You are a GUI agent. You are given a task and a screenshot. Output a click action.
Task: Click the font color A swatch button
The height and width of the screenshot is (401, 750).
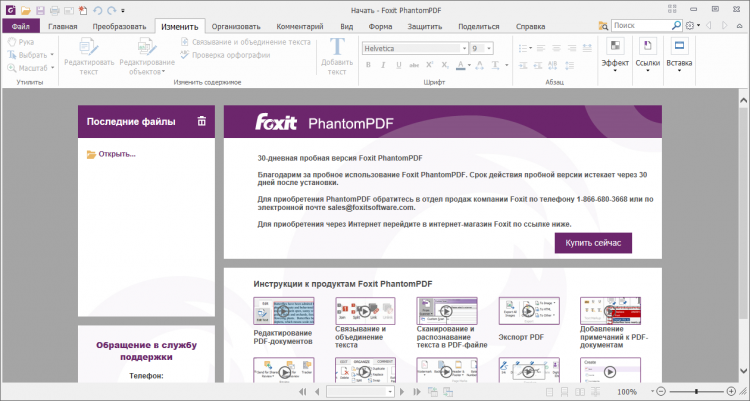[460, 65]
